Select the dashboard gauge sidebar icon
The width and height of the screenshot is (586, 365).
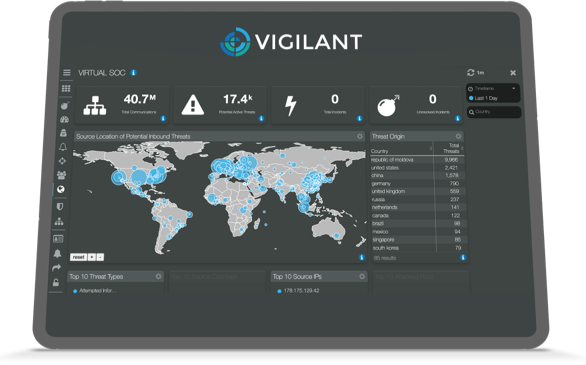tap(64, 120)
